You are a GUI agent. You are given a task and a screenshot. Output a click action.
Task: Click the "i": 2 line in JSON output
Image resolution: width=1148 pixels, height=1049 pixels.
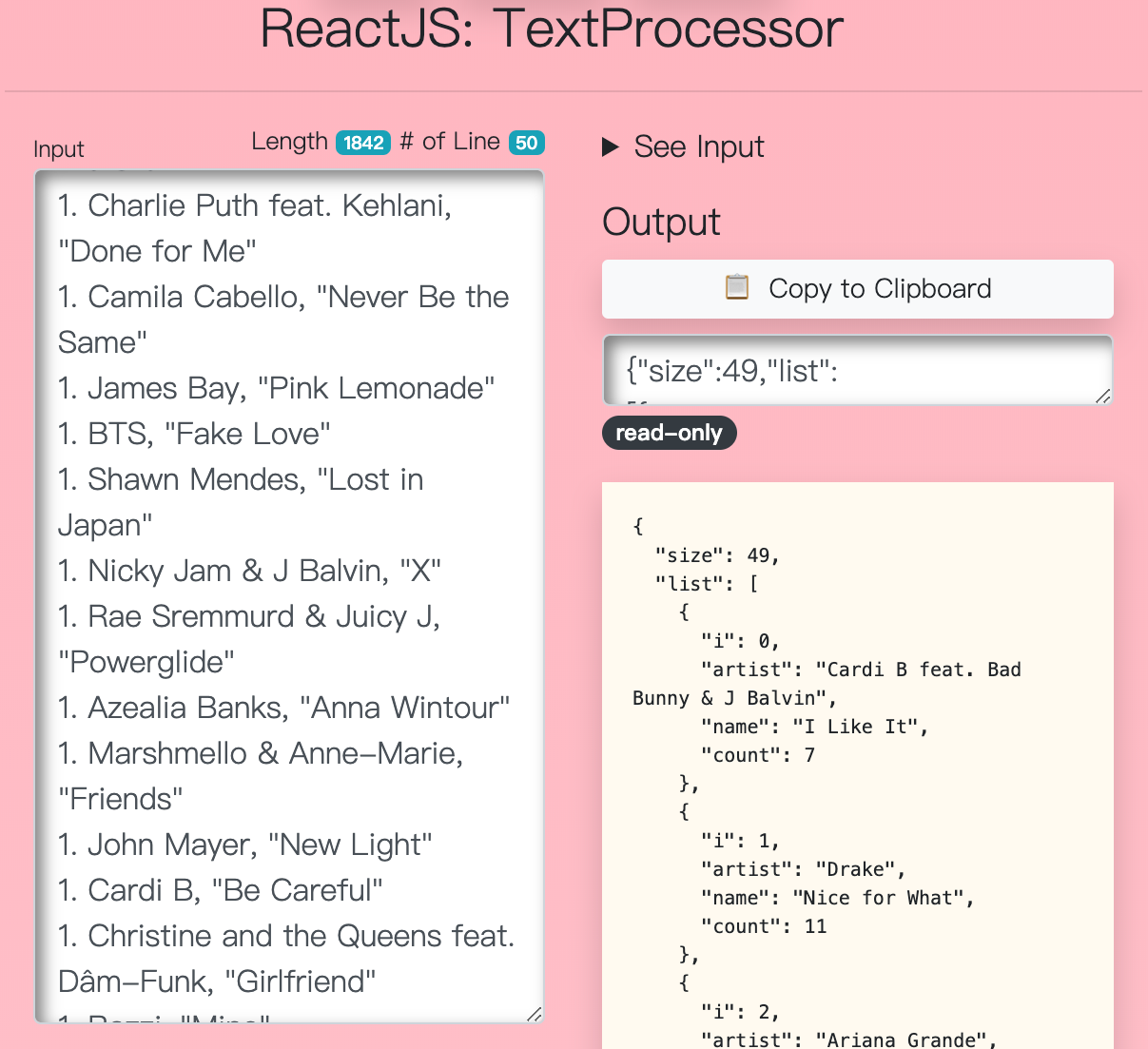tap(740, 1012)
